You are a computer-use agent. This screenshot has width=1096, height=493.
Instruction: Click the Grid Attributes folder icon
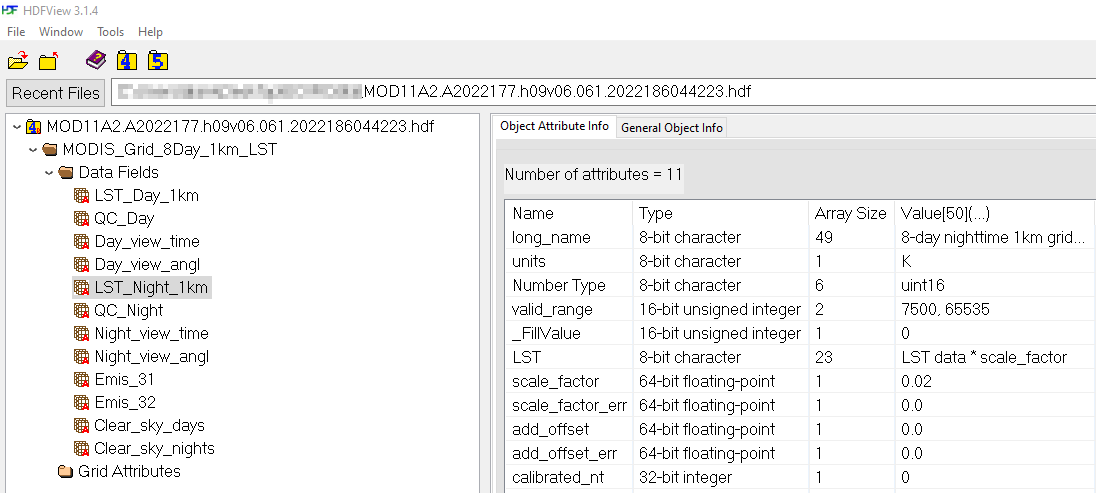pos(66,471)
